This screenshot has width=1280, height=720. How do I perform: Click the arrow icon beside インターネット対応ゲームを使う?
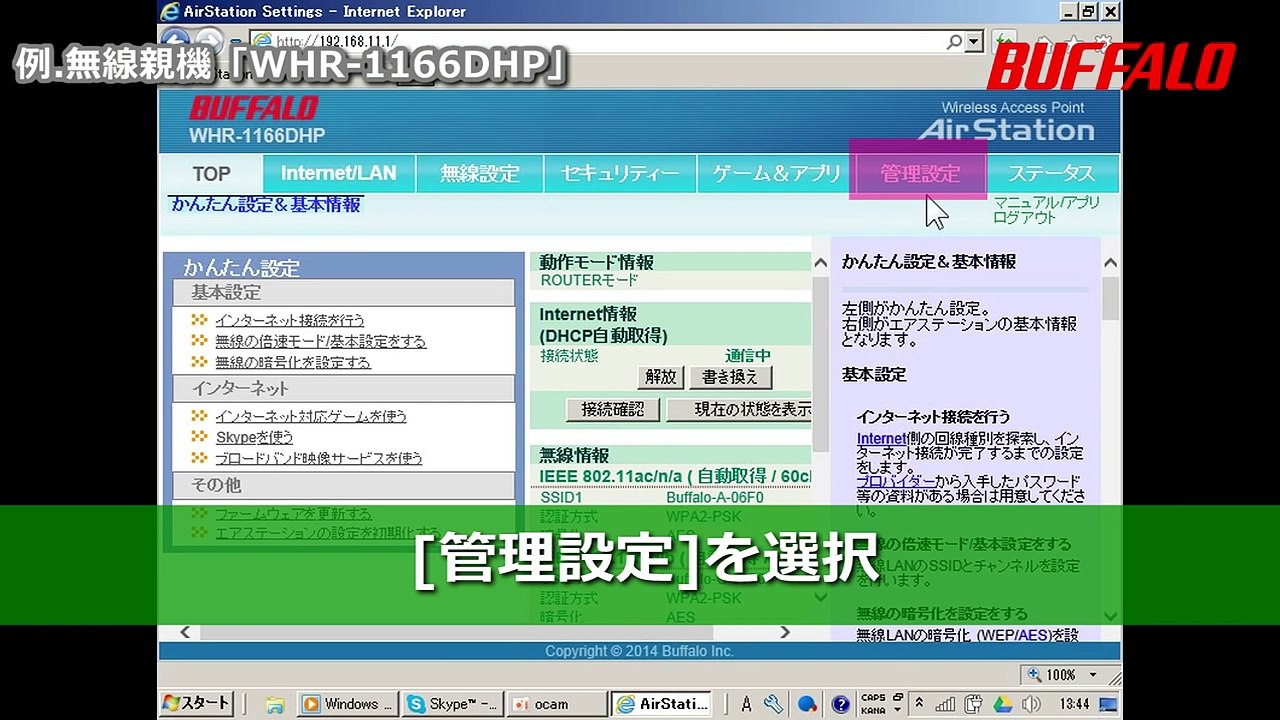pyautogui.click(x=199, y=416)
